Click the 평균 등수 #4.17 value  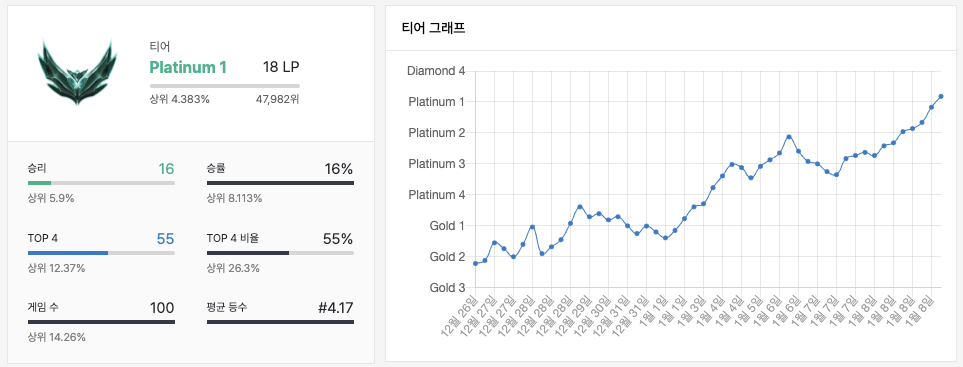coord(335,307)
